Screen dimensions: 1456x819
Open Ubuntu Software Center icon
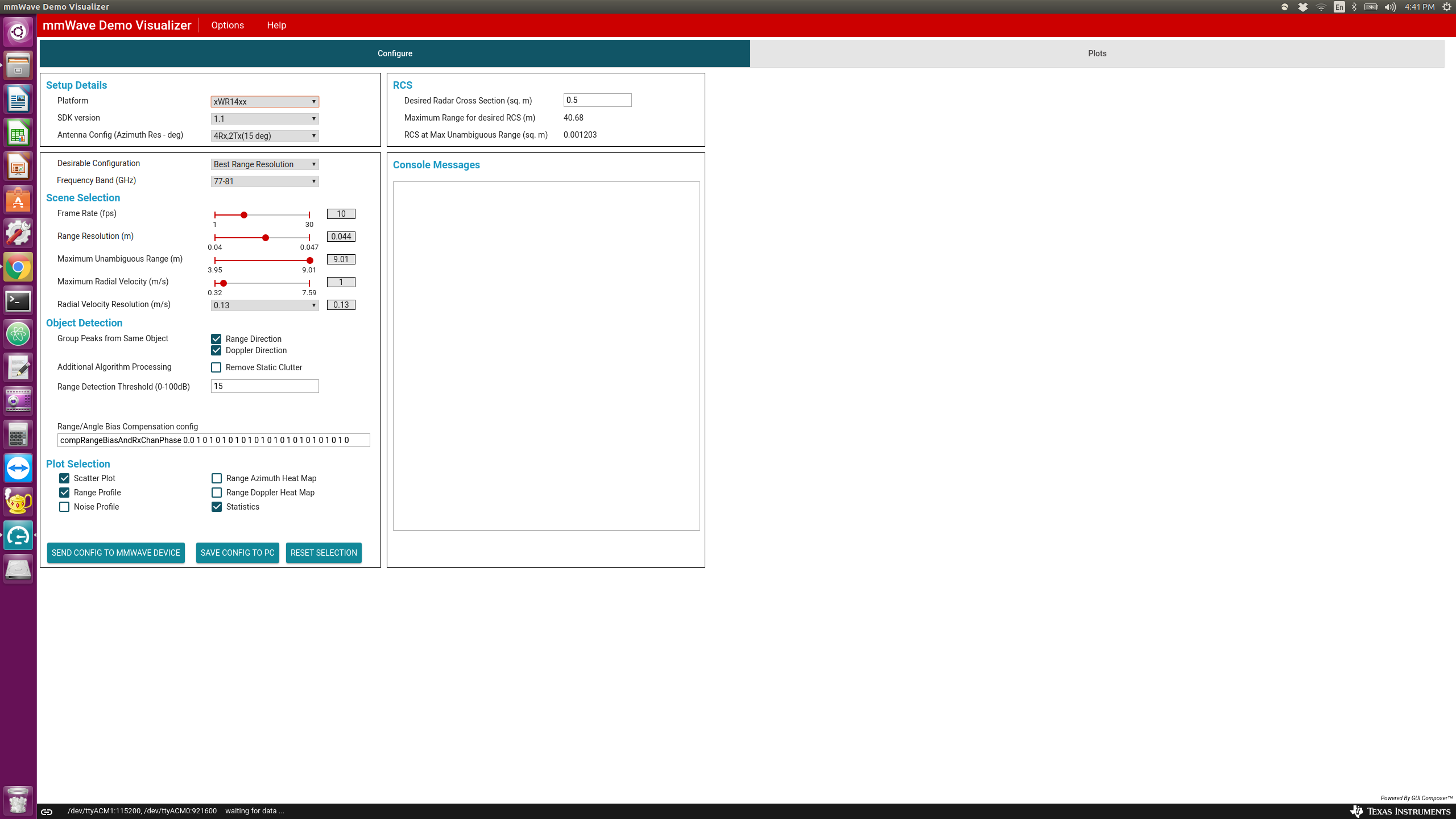point(18,200)
